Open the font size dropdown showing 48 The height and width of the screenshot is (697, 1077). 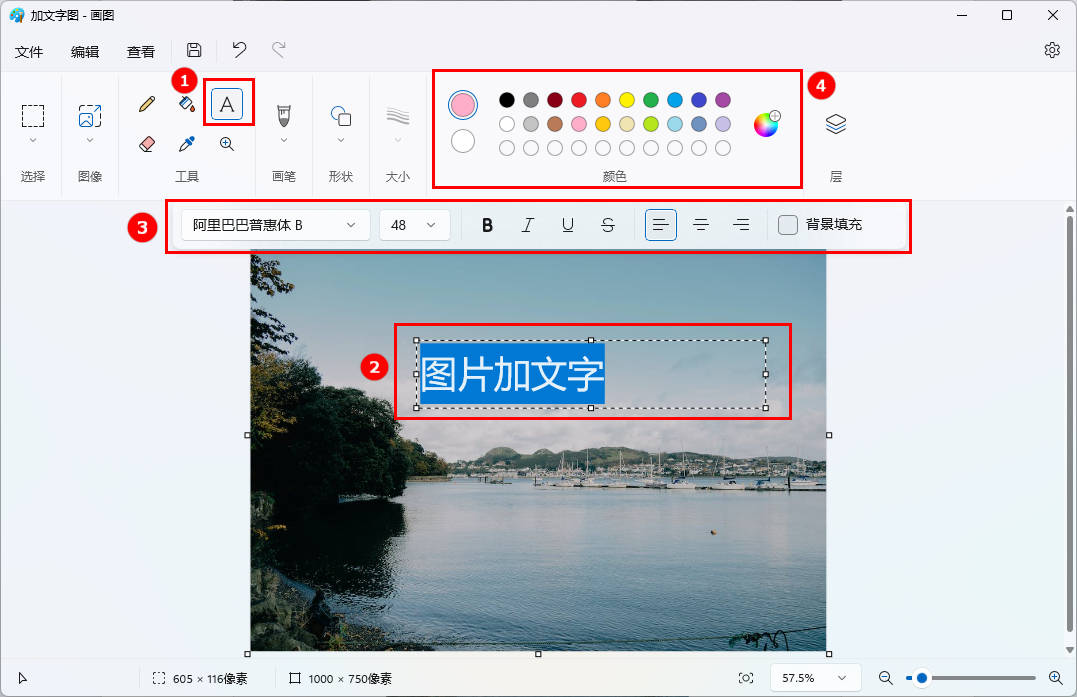(415, 225)
